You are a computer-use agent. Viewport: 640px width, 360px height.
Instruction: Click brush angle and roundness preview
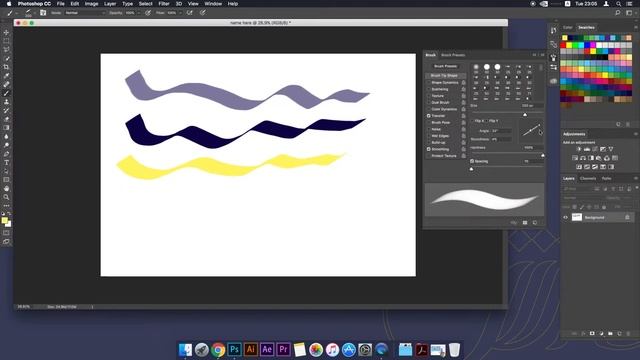click(531, 131)
